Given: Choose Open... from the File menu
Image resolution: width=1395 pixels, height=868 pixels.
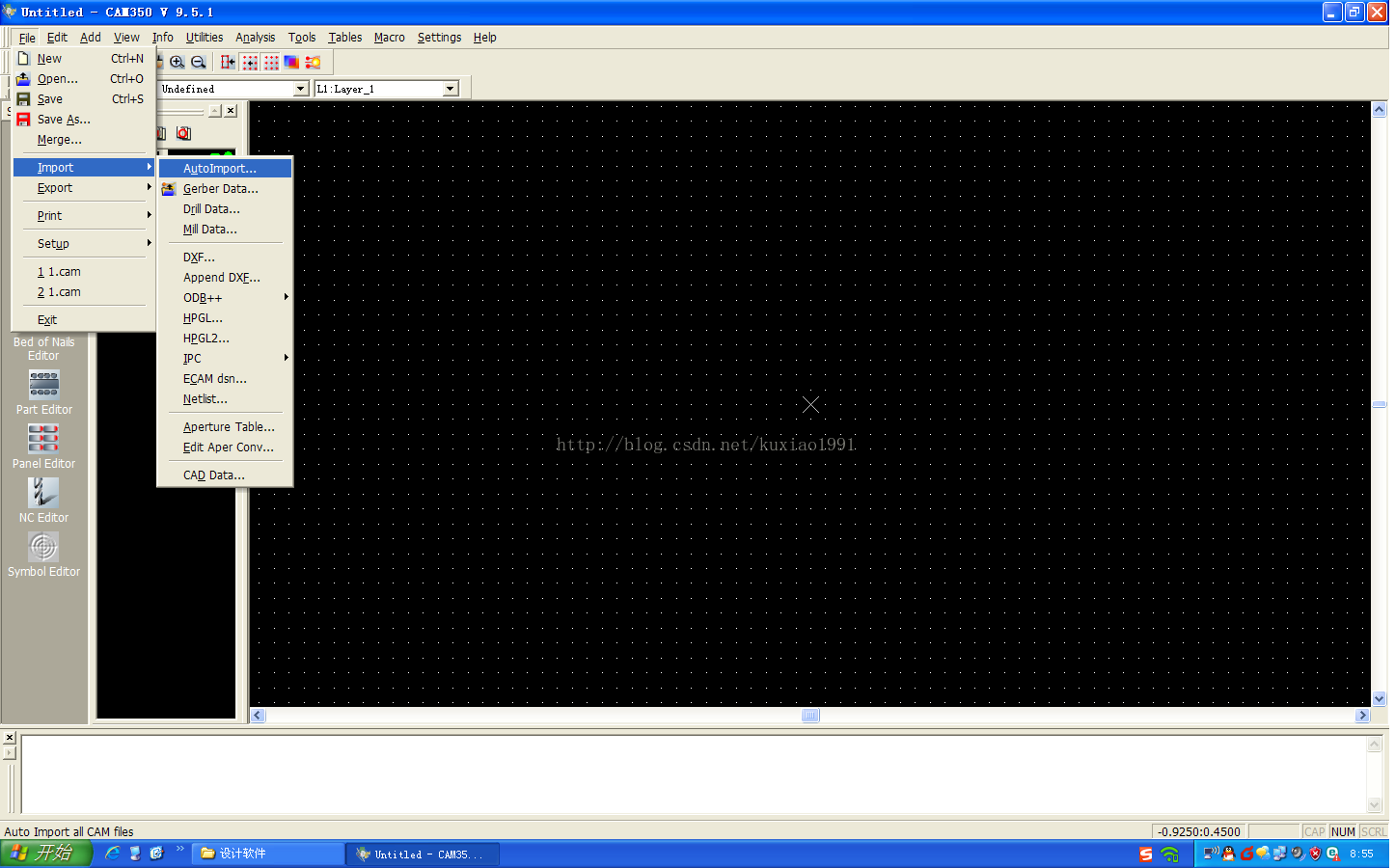Looking at the screenshot, I should 84,79.
